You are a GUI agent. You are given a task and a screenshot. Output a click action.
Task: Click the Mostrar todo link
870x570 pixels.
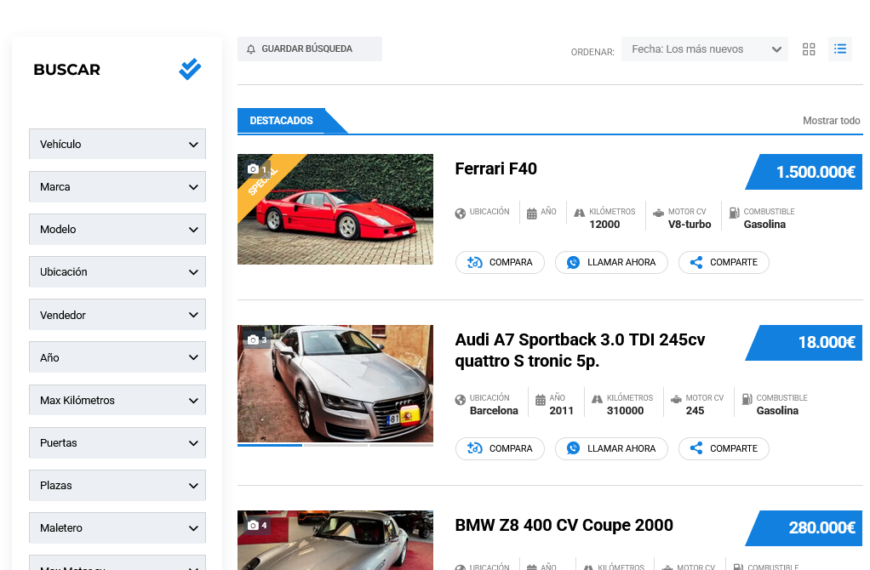point(831,120)
